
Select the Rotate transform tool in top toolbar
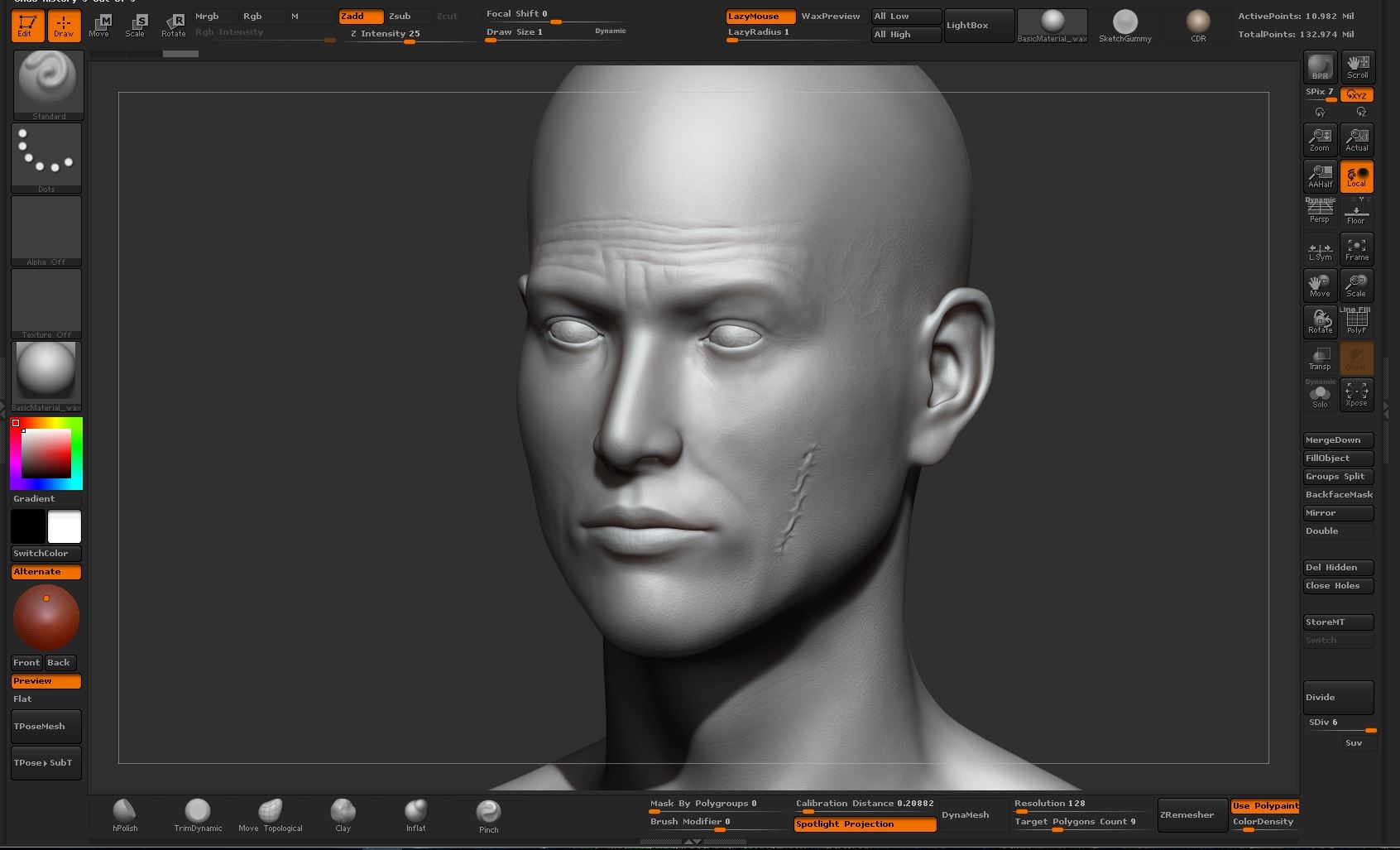173,26
